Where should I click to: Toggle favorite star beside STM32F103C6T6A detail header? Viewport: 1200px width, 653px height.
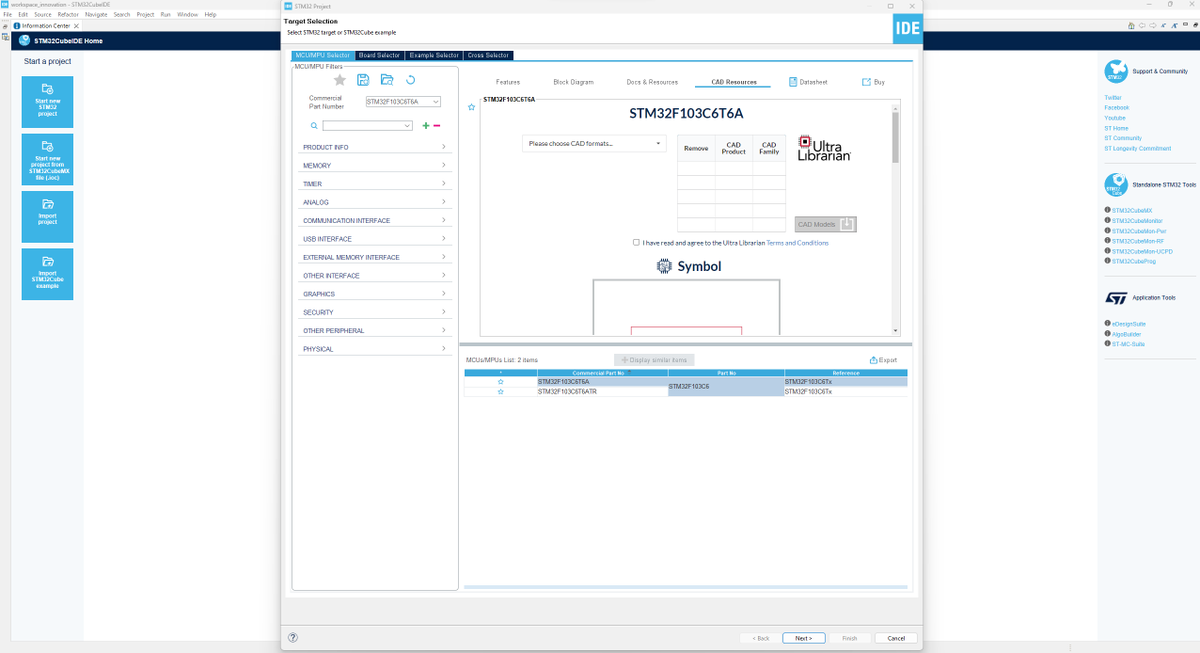(x=471, y=107)
